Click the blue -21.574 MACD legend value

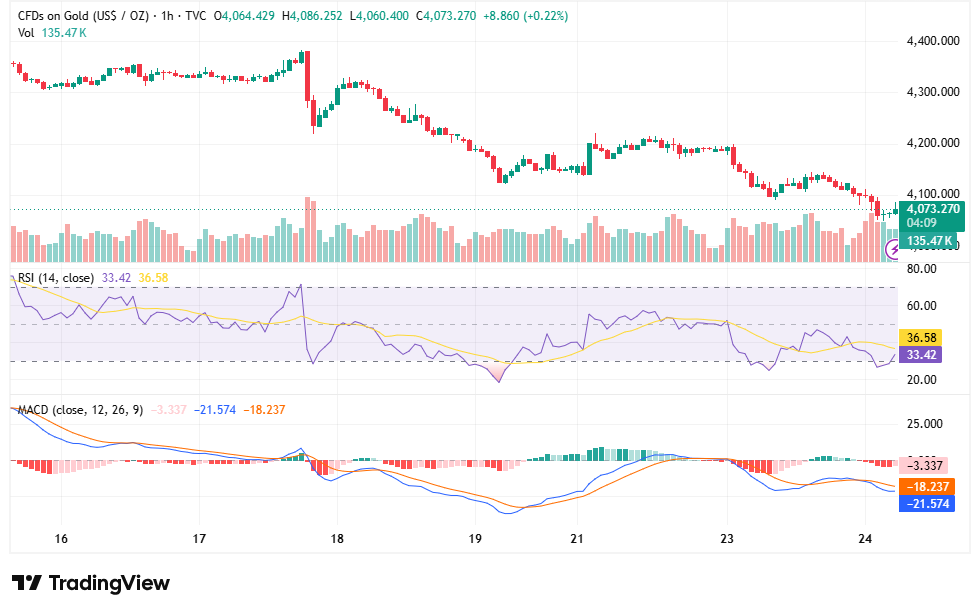[215, 410]
